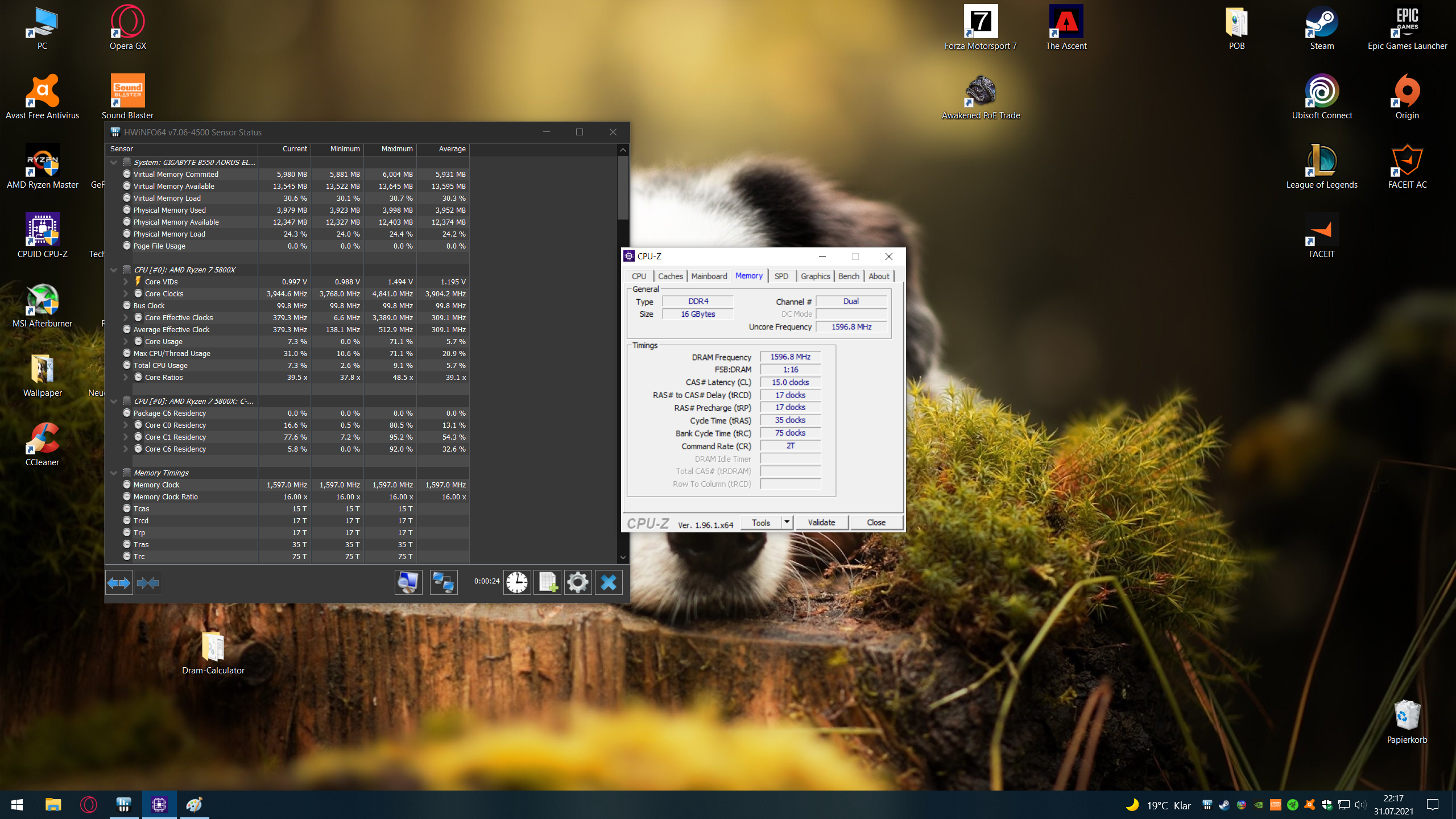The height and width of the screenshot is (819, 1456).
Task: Expand the Core Clocks sensor row
Action: (x=126, y=294)
